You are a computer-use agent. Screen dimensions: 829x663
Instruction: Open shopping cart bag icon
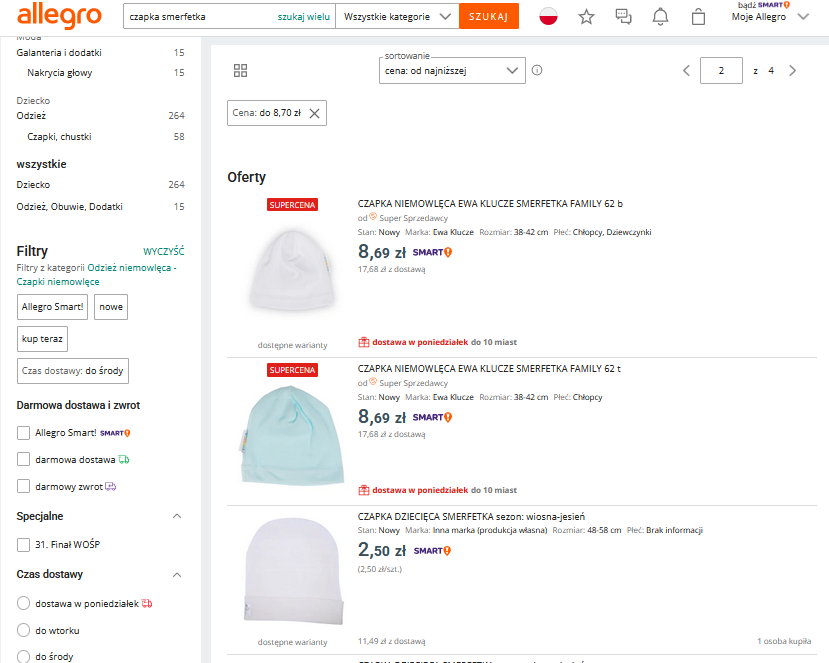coord(698,17)
